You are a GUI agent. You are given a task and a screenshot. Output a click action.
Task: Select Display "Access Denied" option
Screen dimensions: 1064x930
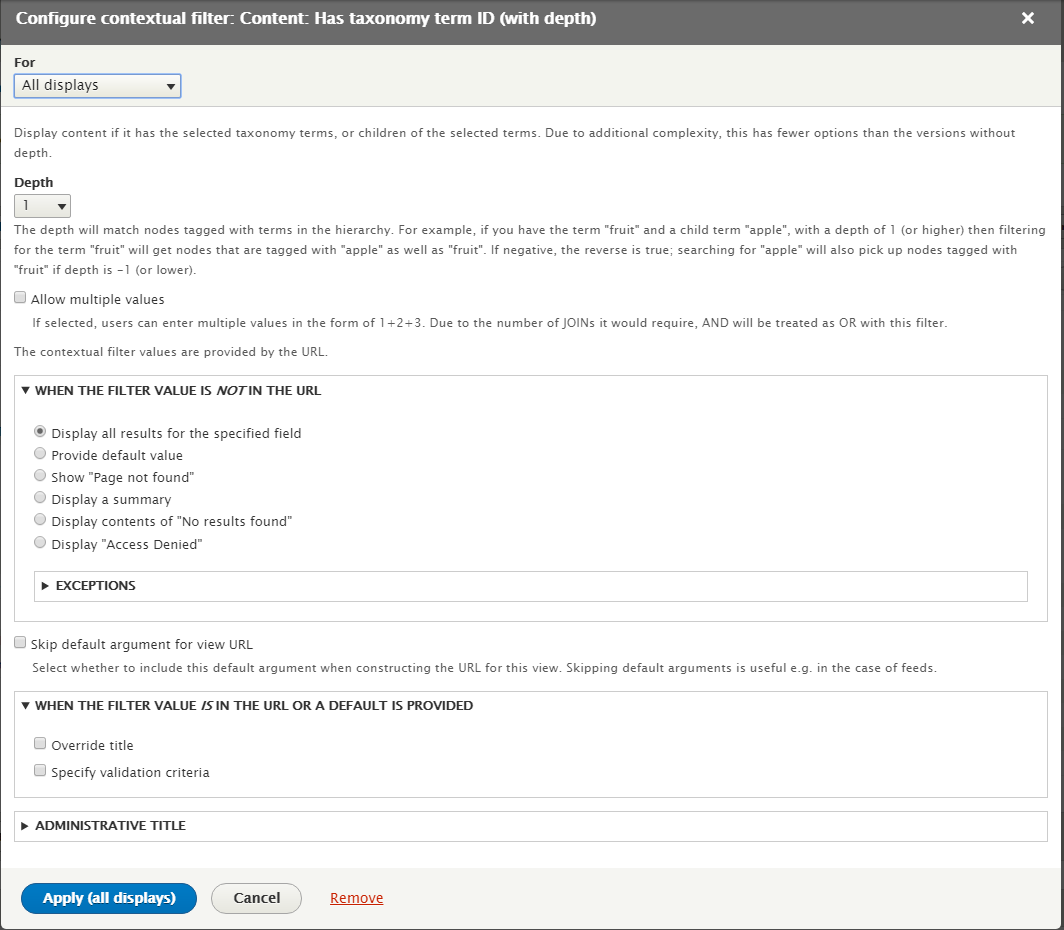(x=40, y=543)
